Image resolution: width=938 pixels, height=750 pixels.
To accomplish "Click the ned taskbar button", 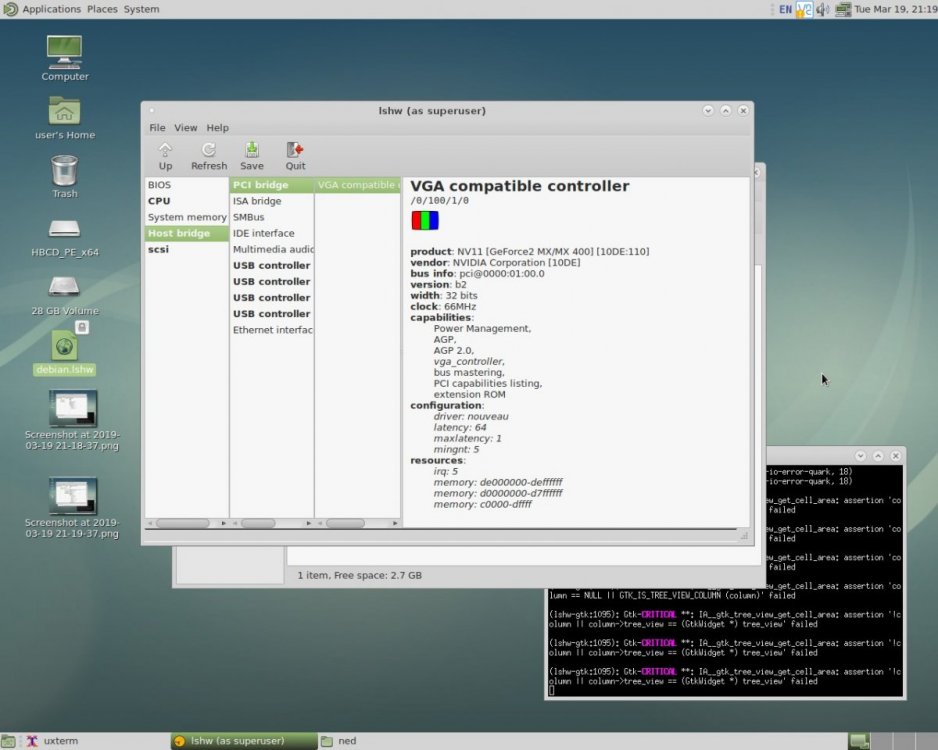I will click(347, 741).
